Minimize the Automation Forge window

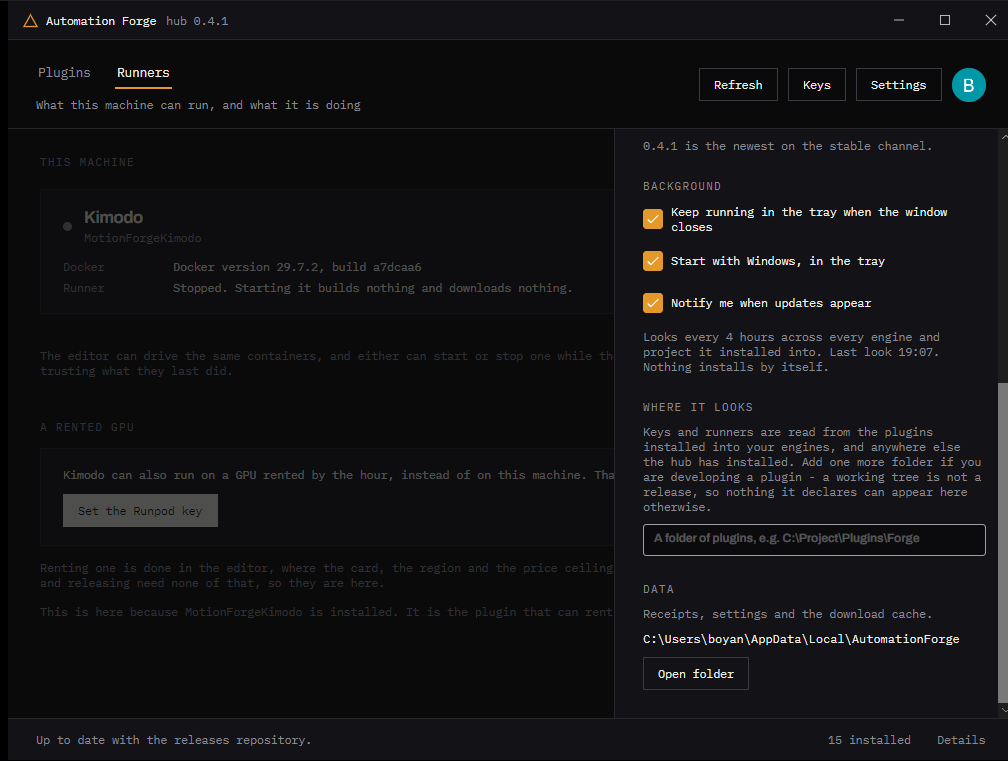pyautogui.click(x=899, y=20)
